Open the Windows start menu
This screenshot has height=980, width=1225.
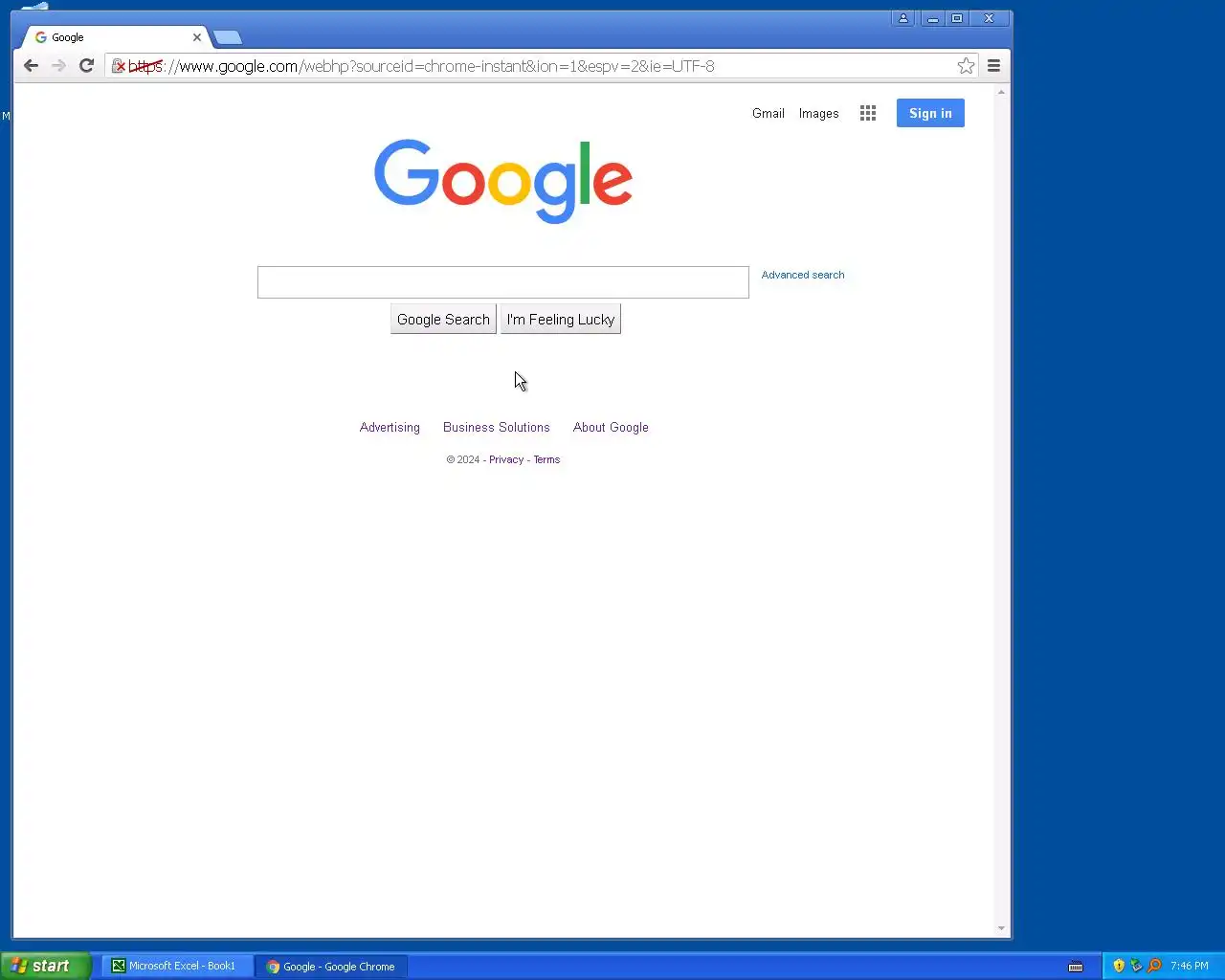tap(45, 966)
